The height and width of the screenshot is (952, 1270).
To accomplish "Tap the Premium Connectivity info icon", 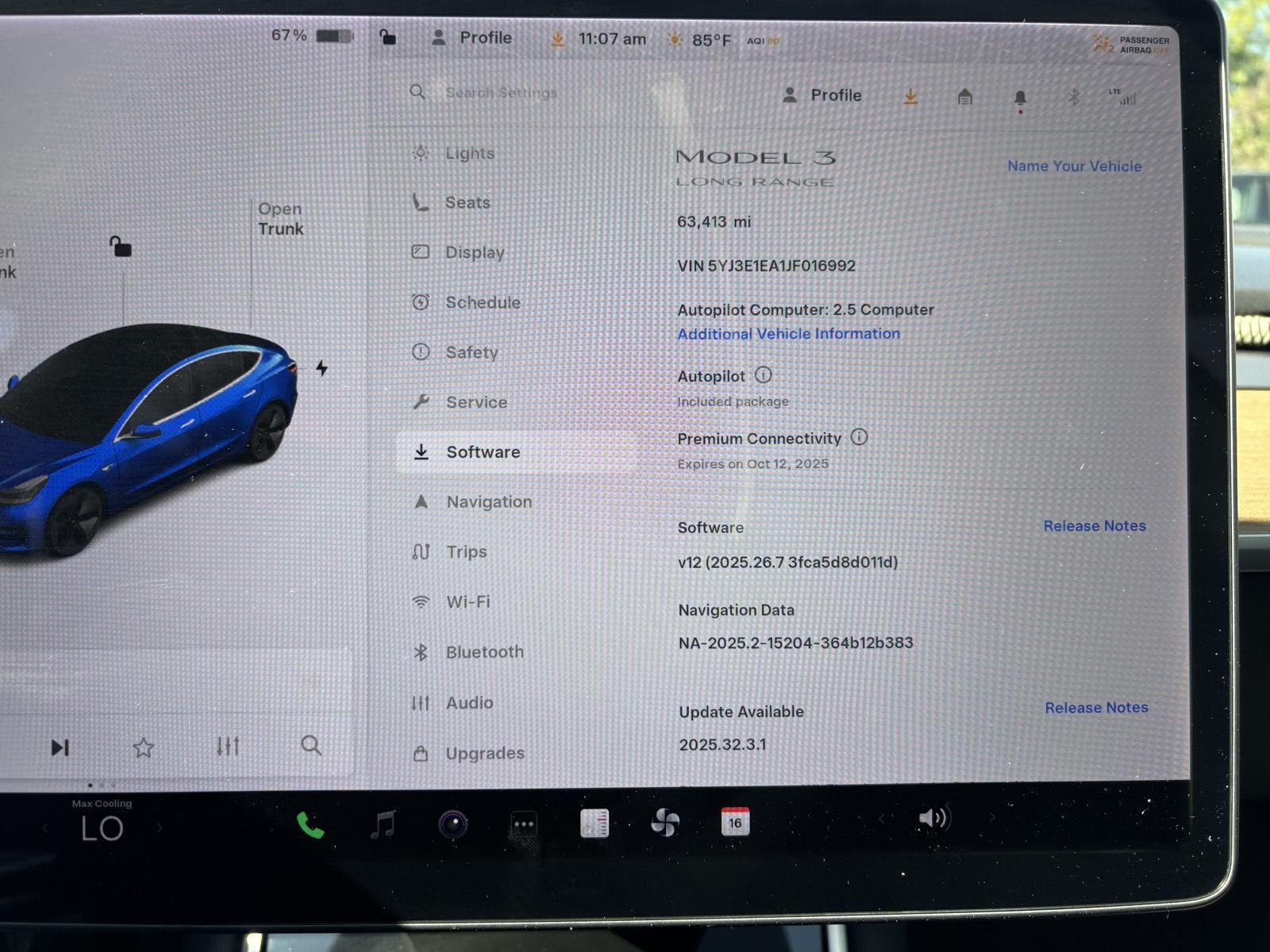I will point(859,437).
